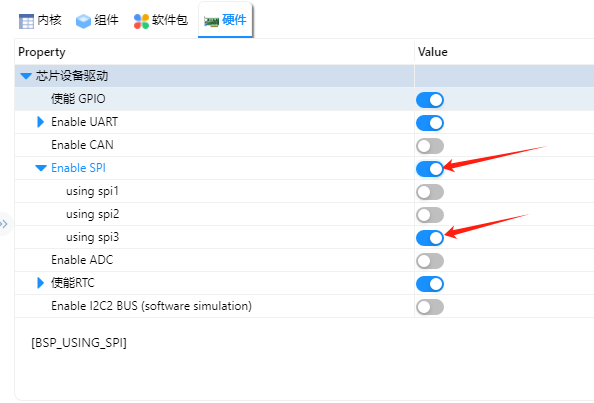
Task: Toggle off 使能 GPIO switch
Action: pos(430,100)
